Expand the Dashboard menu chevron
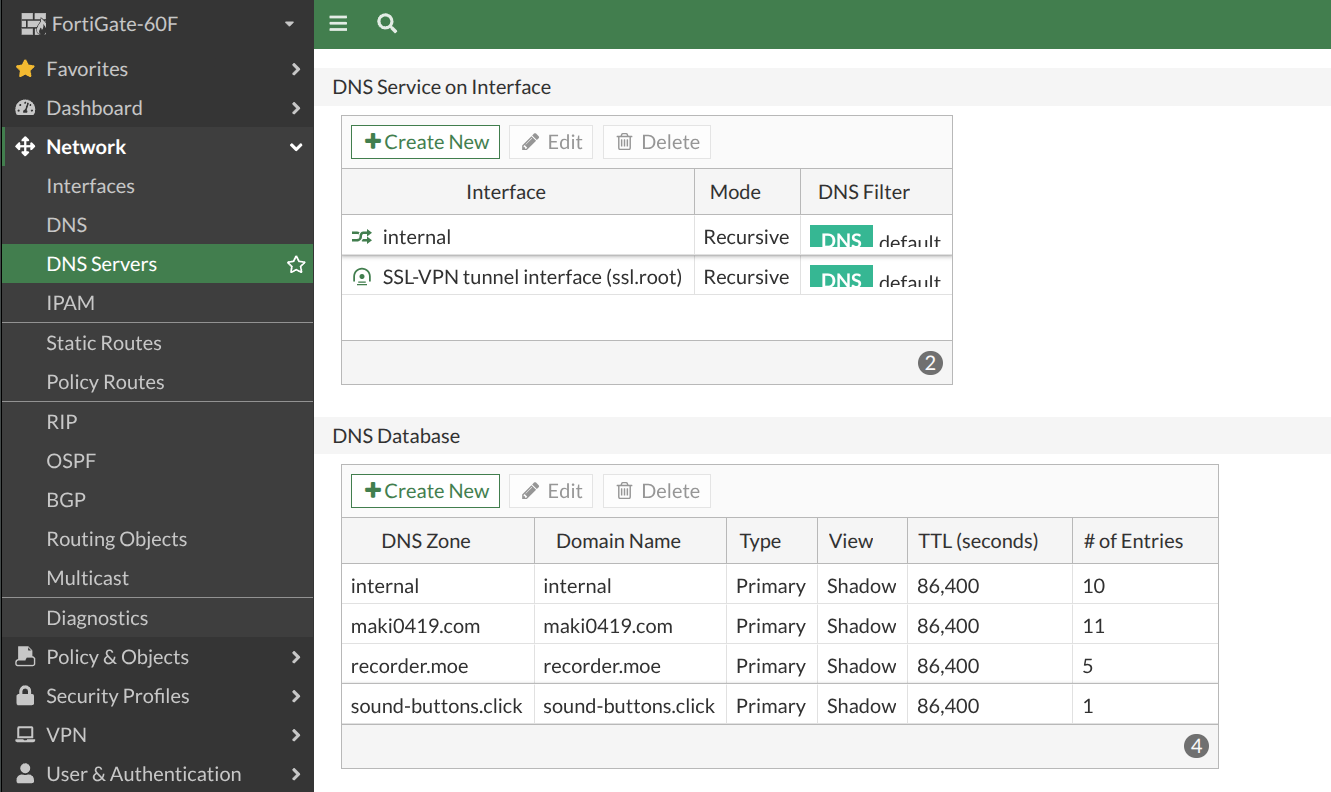The width and height of the screenshot is (1331, 792). [x=296, y=108]
